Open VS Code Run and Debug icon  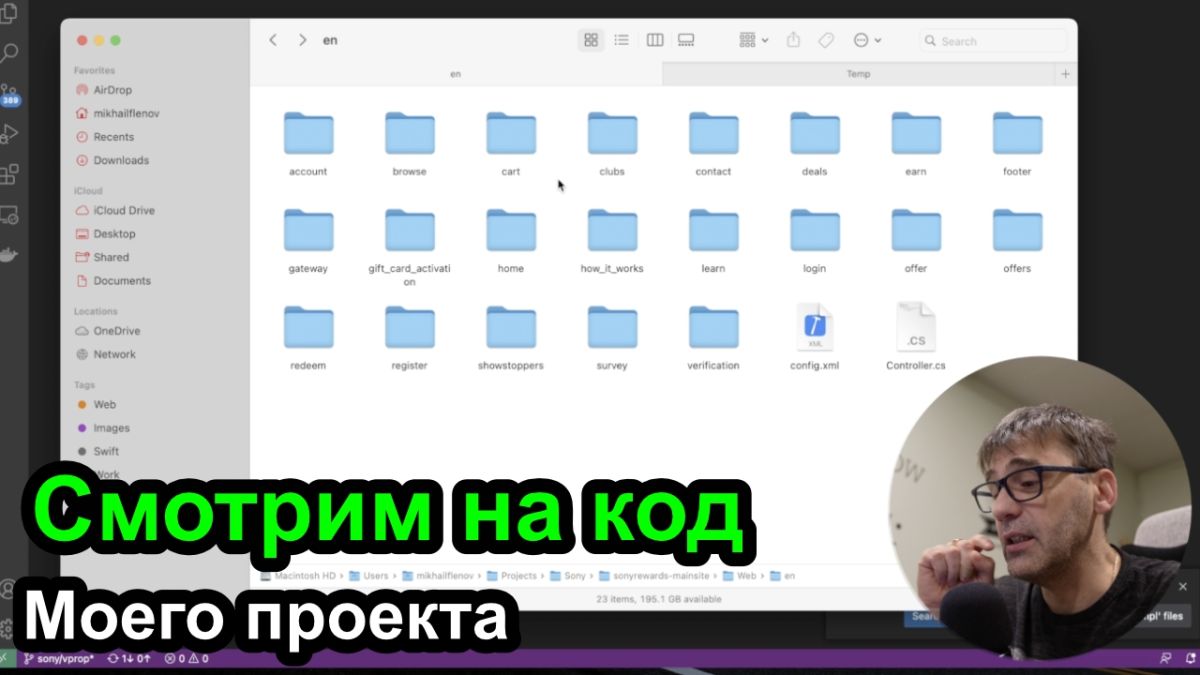(10, 133)
